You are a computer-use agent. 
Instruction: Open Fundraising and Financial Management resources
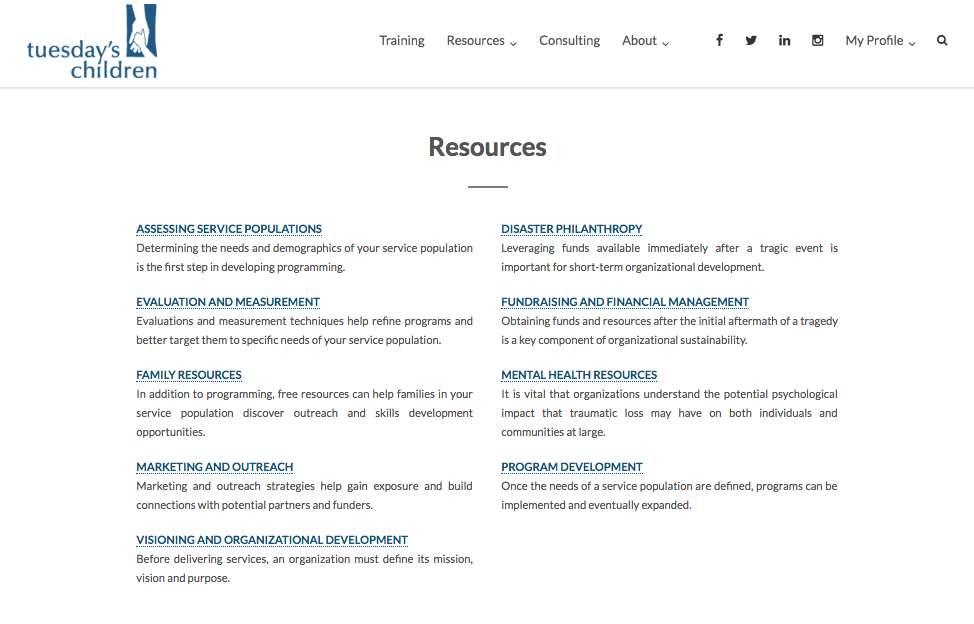[x=624, y=302]
